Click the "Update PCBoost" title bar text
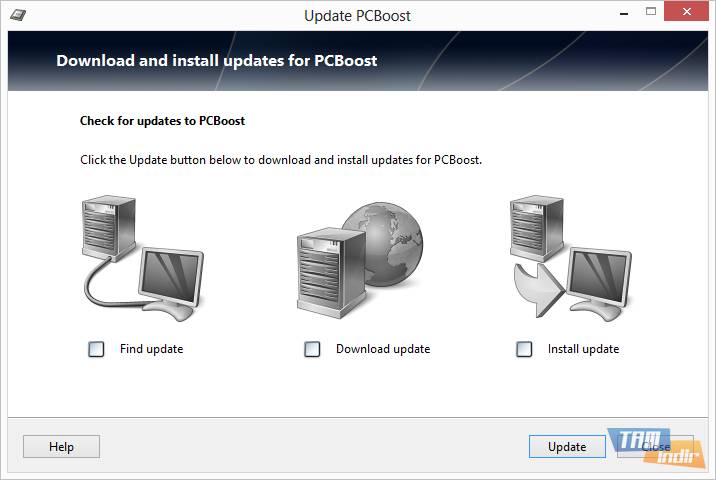 coord(357,16)
